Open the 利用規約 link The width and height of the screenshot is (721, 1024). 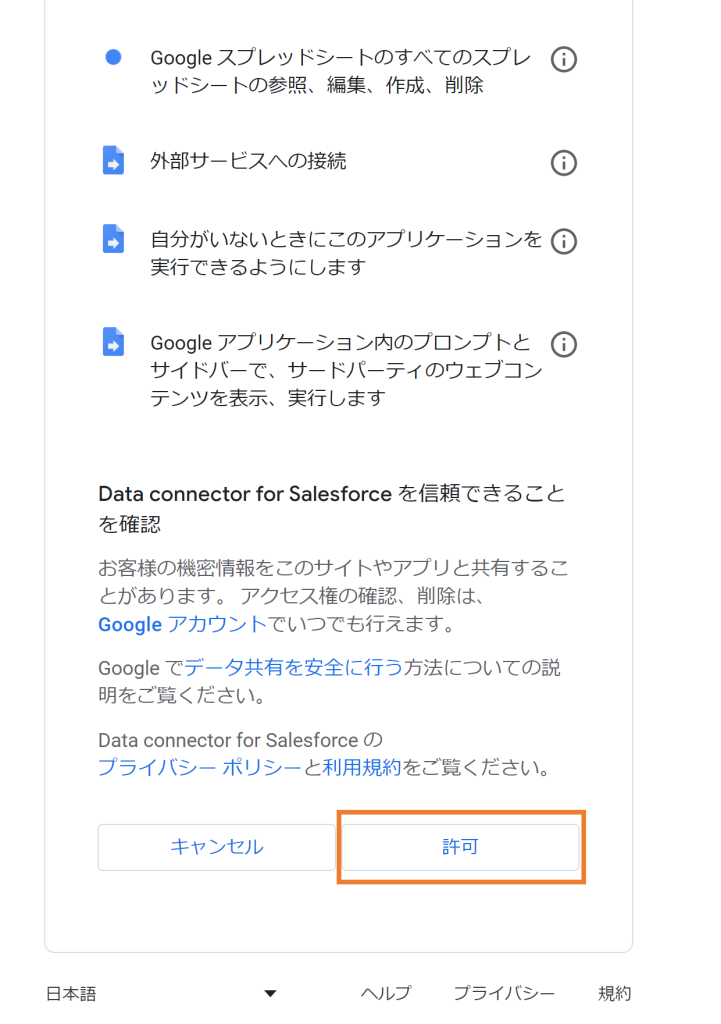click(x=362, y=767)
